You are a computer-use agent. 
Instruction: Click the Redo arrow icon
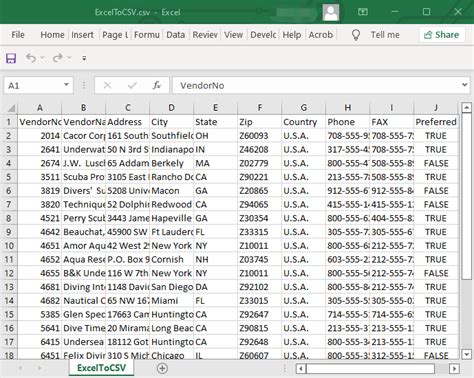pos(57,58)
